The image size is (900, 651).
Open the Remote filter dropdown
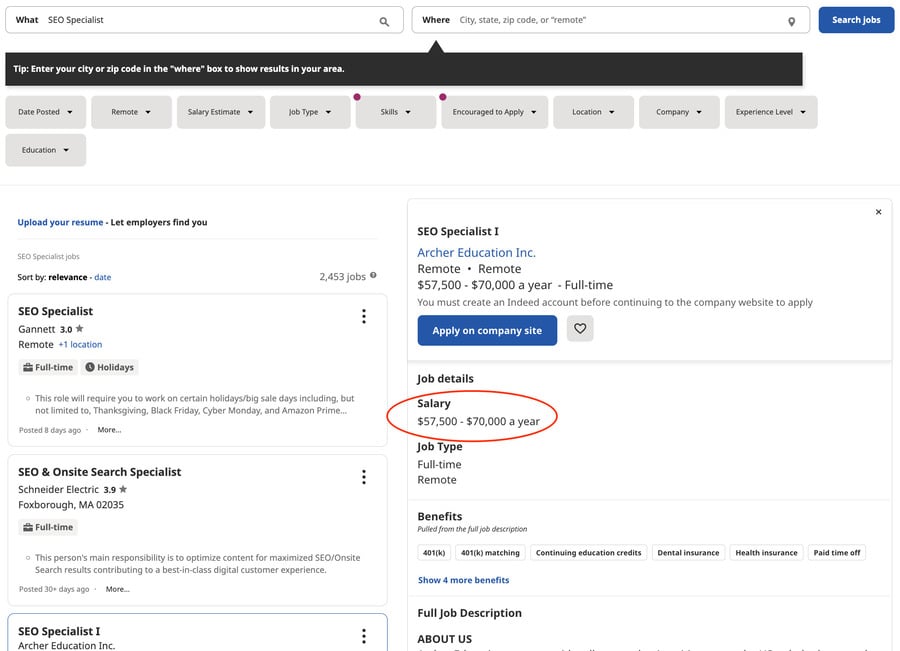131,112
